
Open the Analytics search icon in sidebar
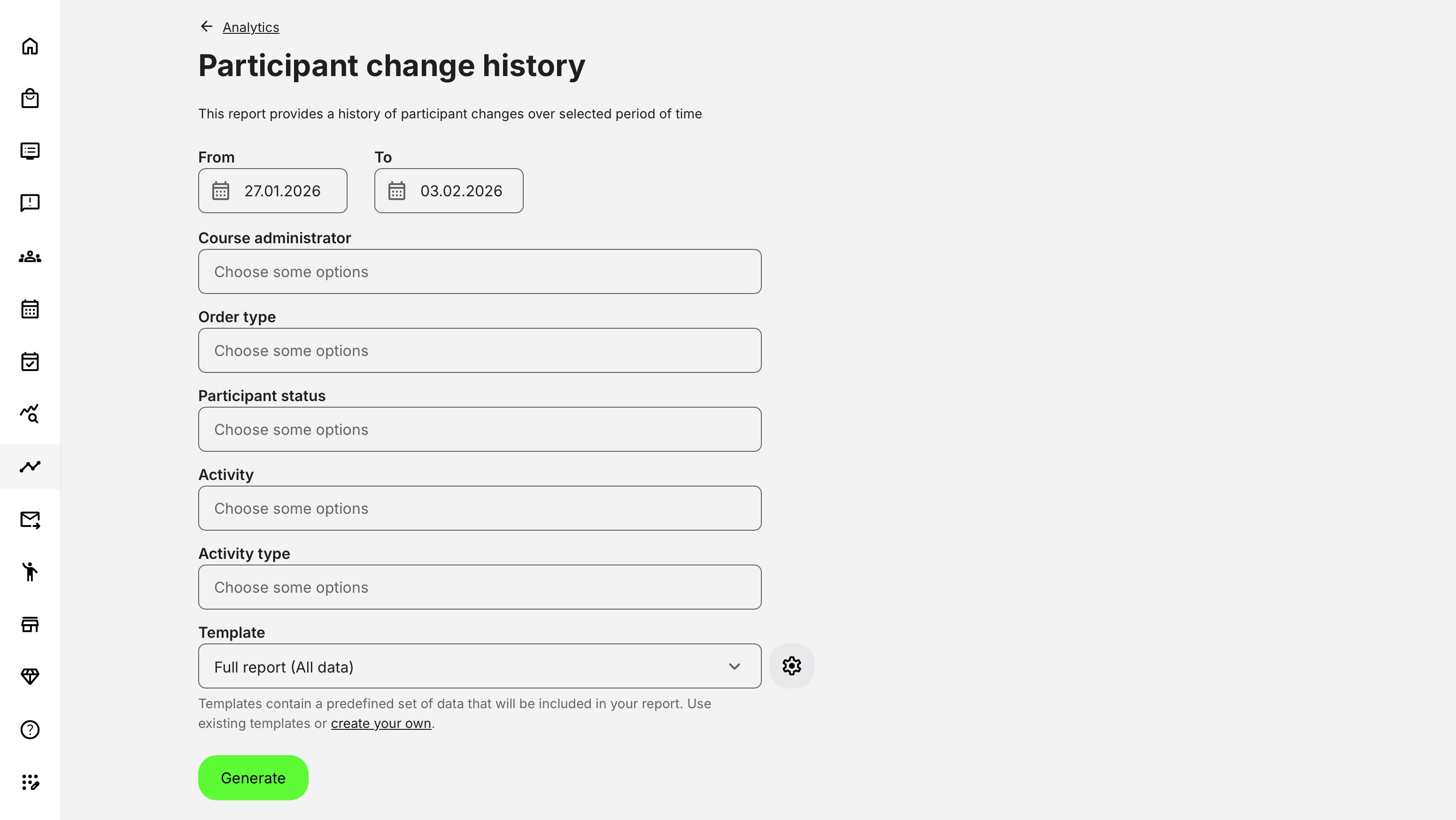coord(30,414)
